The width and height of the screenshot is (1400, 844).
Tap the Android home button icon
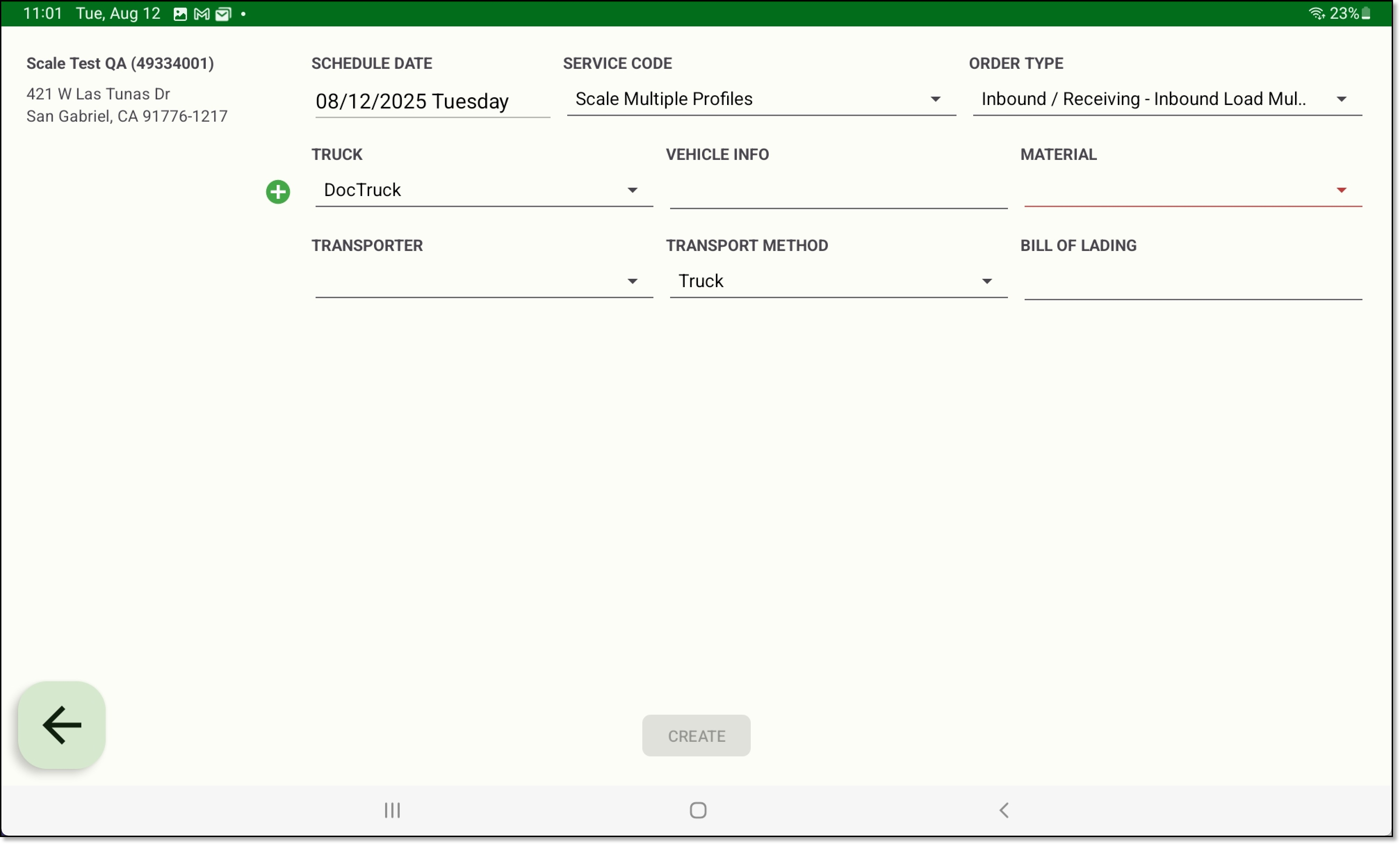click(x=698, y=810)
